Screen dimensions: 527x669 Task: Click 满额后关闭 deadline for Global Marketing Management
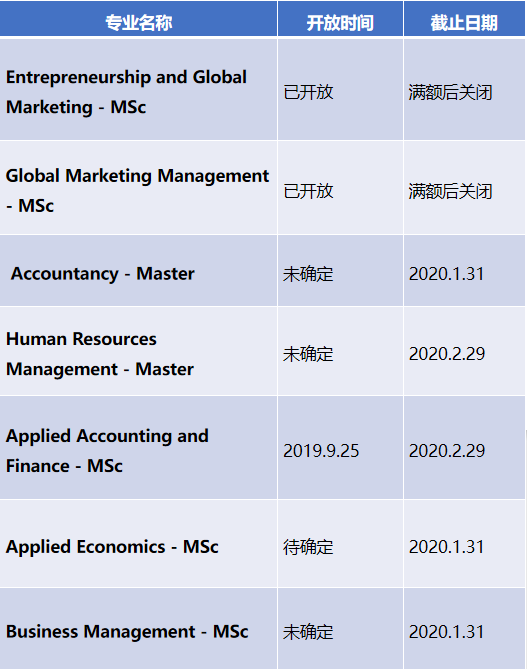tap(450, 191)
